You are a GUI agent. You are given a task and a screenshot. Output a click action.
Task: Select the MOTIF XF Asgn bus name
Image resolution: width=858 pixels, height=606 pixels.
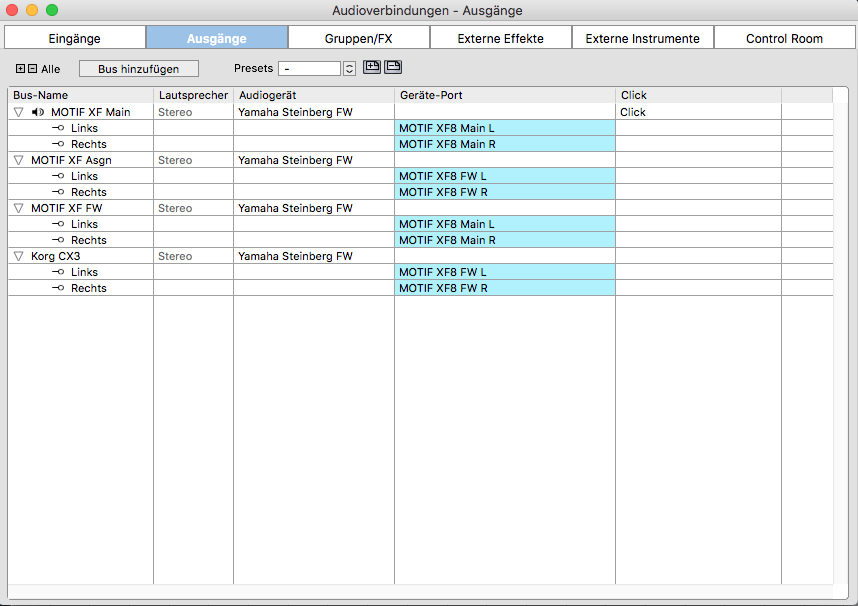pyautogui.click(x=71, y=160)
